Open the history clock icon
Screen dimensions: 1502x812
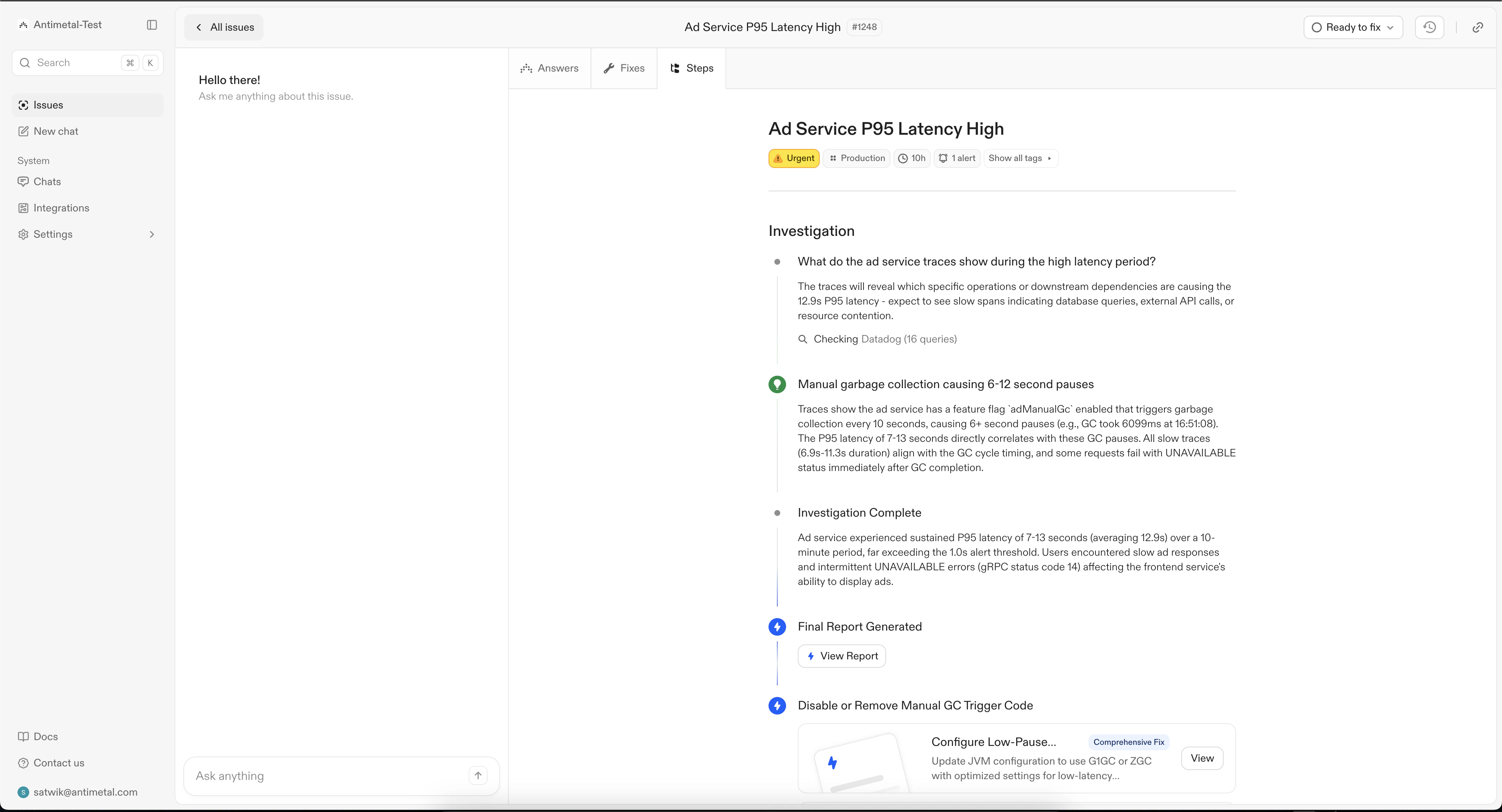1429,27
